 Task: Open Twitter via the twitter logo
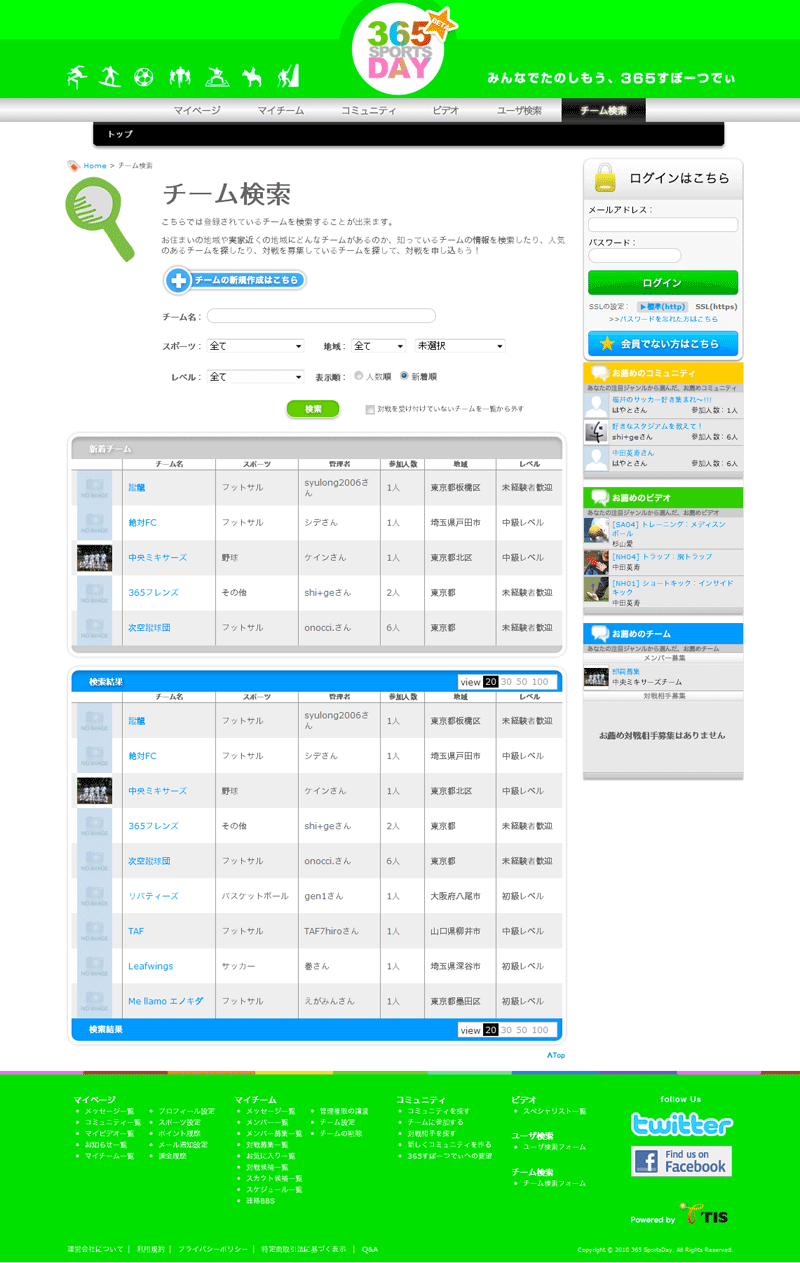(682, 1125)
